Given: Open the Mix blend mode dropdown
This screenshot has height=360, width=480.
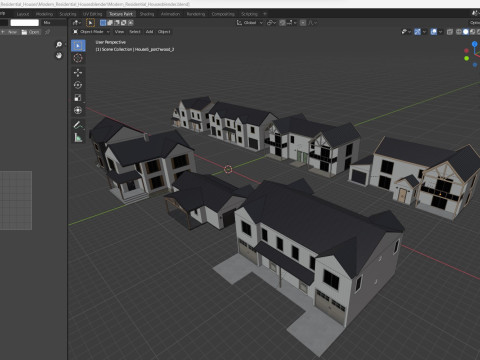Looking at the screenshot, I should tap(53, 23).
